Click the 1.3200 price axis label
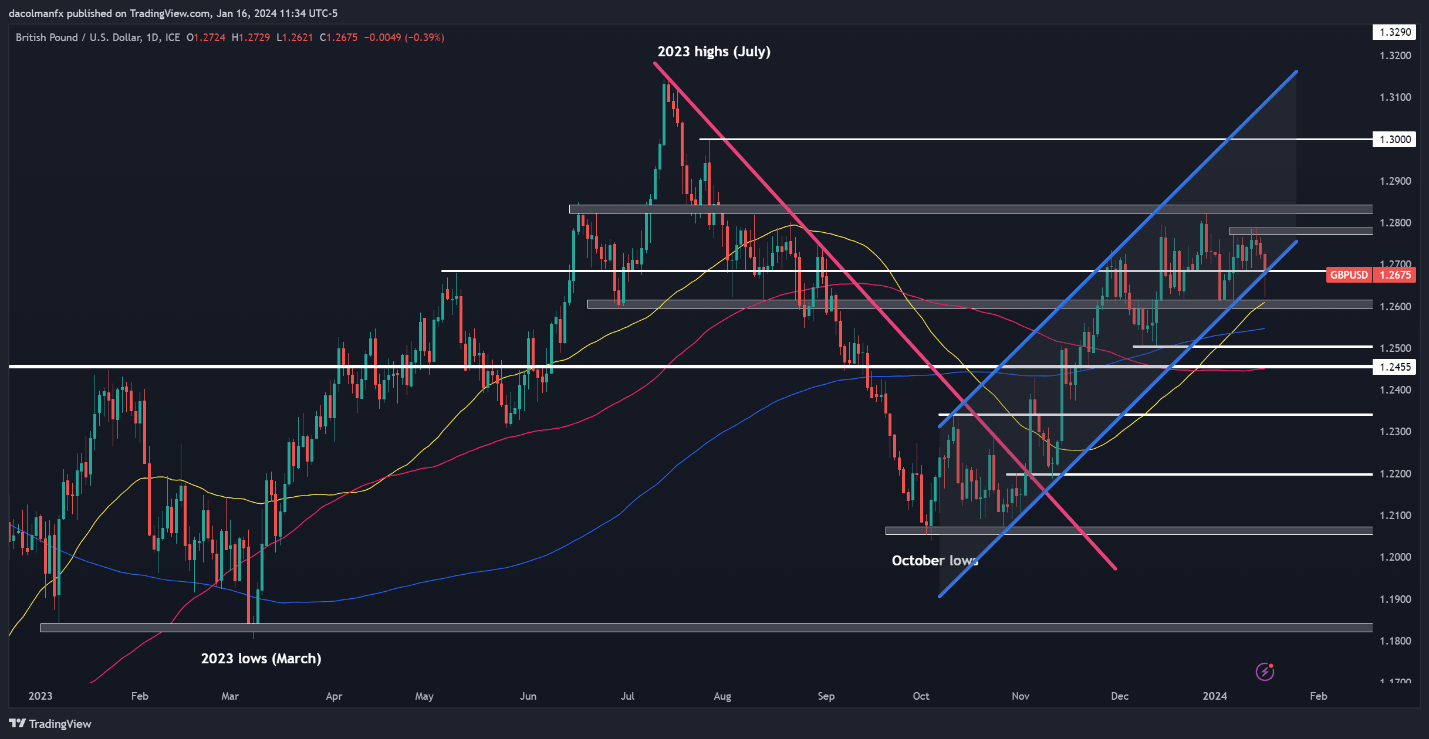 (x=1394, y=55)
